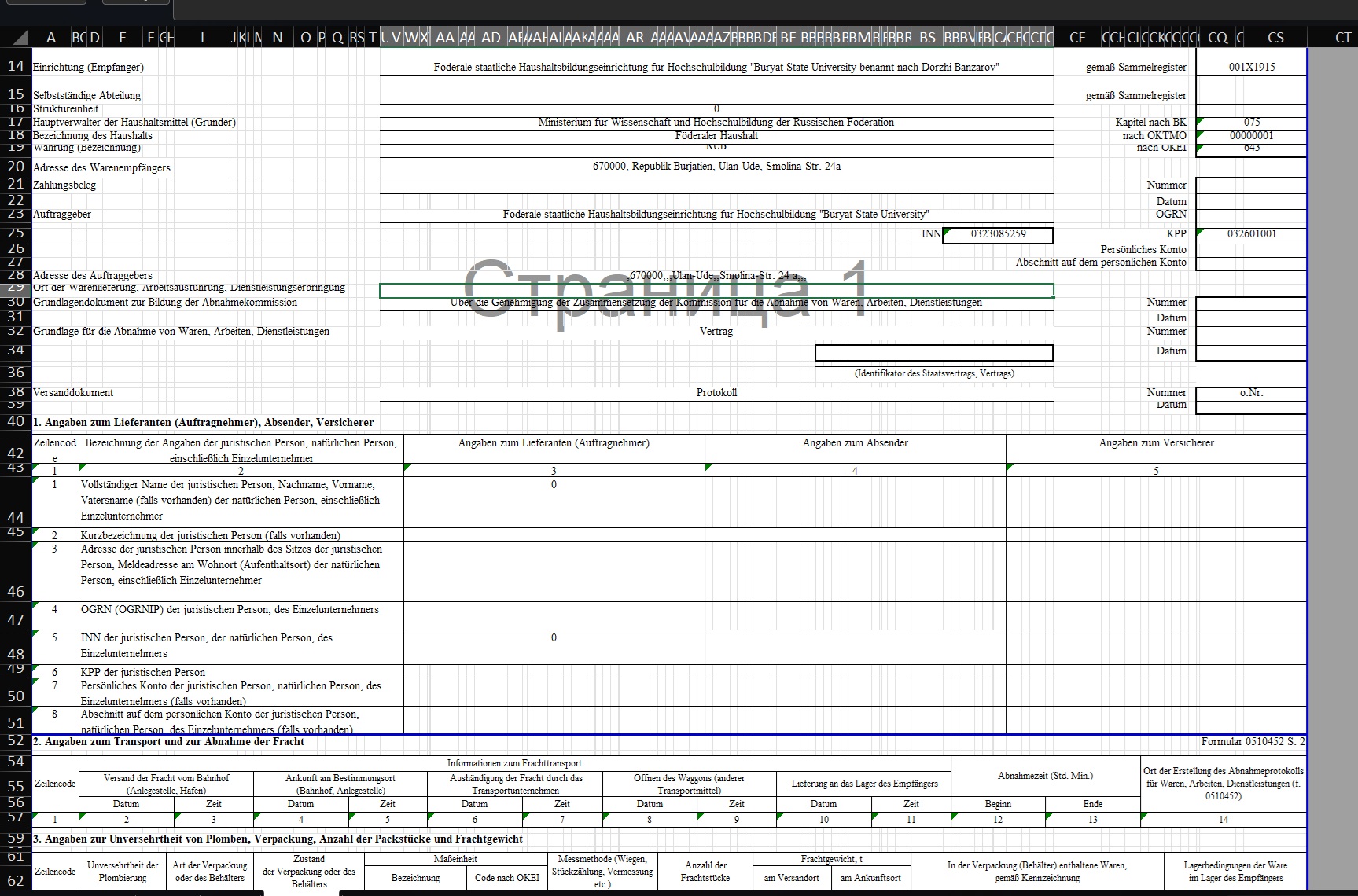Select 'Lieferung an das Lager des Empfängers' header
Screen dimensions: 1358x896
click(x=864, y=784)
